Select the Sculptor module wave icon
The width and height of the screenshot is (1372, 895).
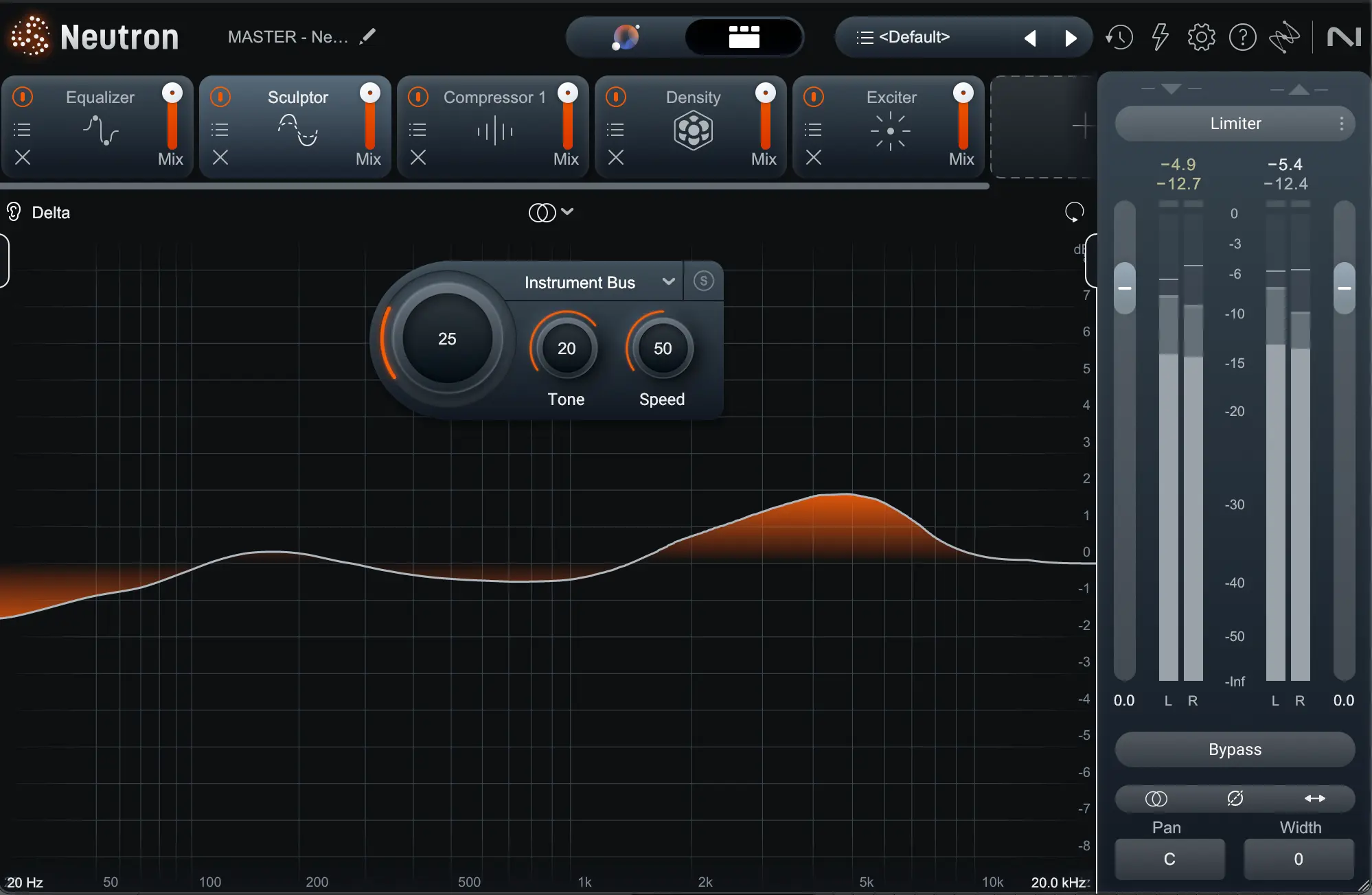[x=298, y=130]
